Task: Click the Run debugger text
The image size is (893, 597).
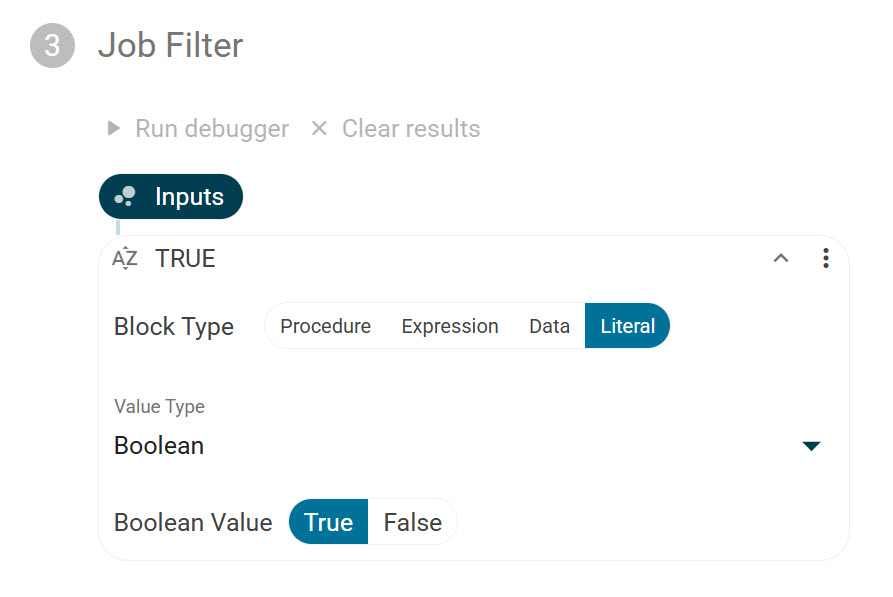Action: pyautogui.click(x=212, y=129)
